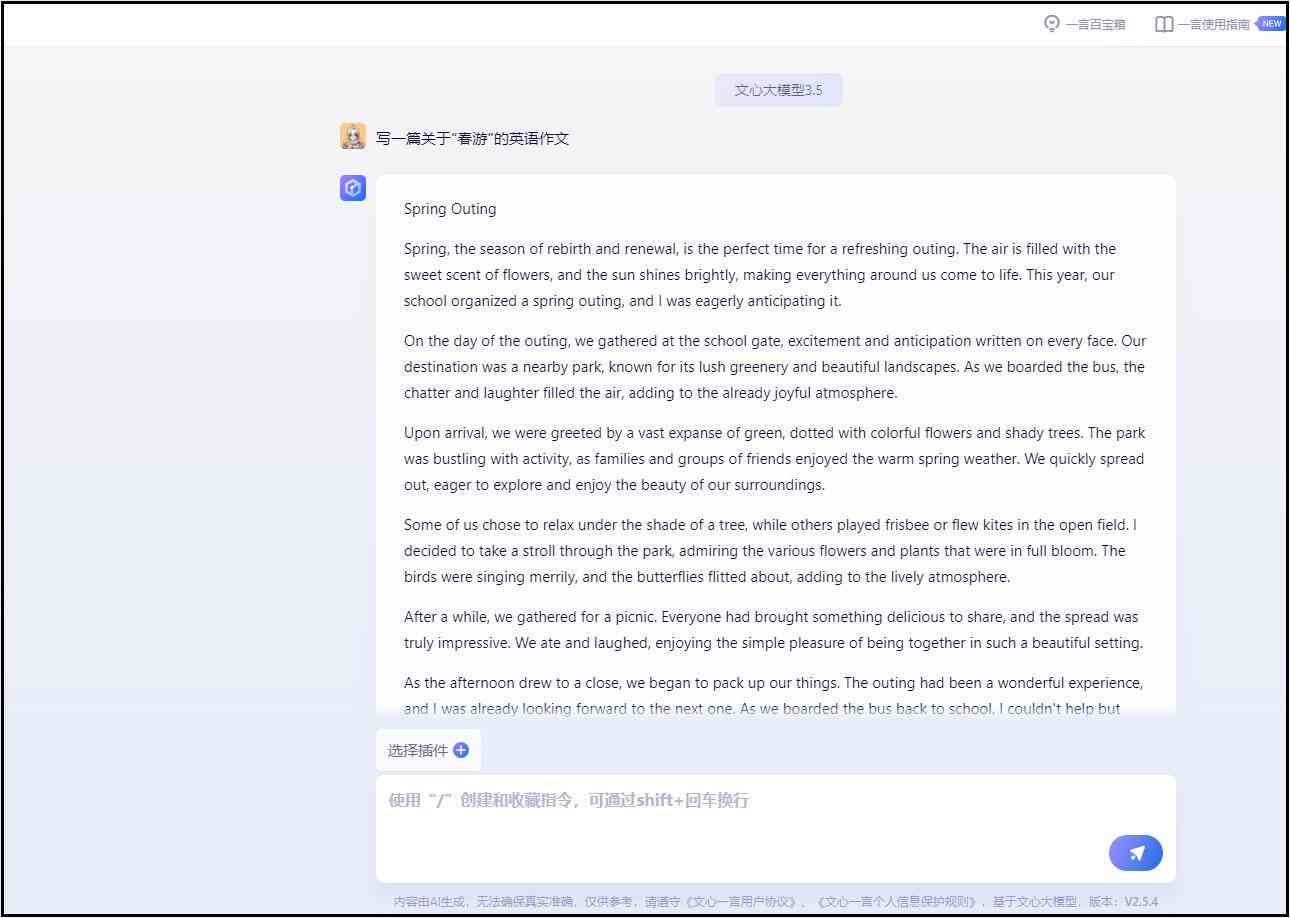Viewport: 1290px width, 918px height.
Task: Open the 选择插件 plugin selector
Action: tap(428, 750)
